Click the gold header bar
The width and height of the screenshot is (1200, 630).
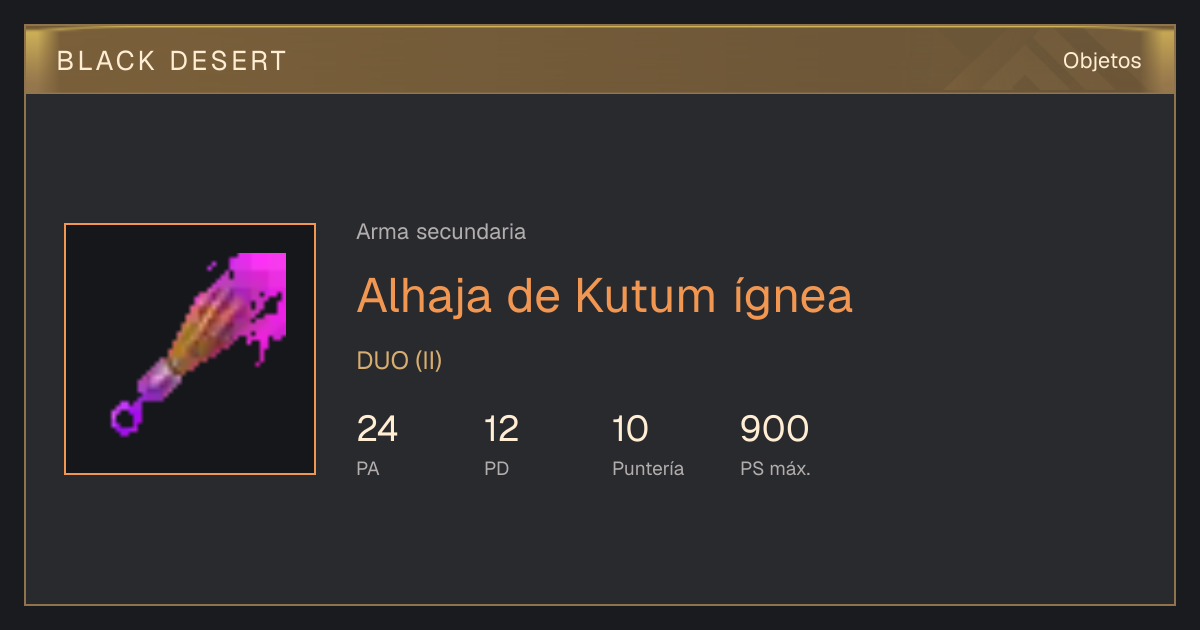[600, 60]
